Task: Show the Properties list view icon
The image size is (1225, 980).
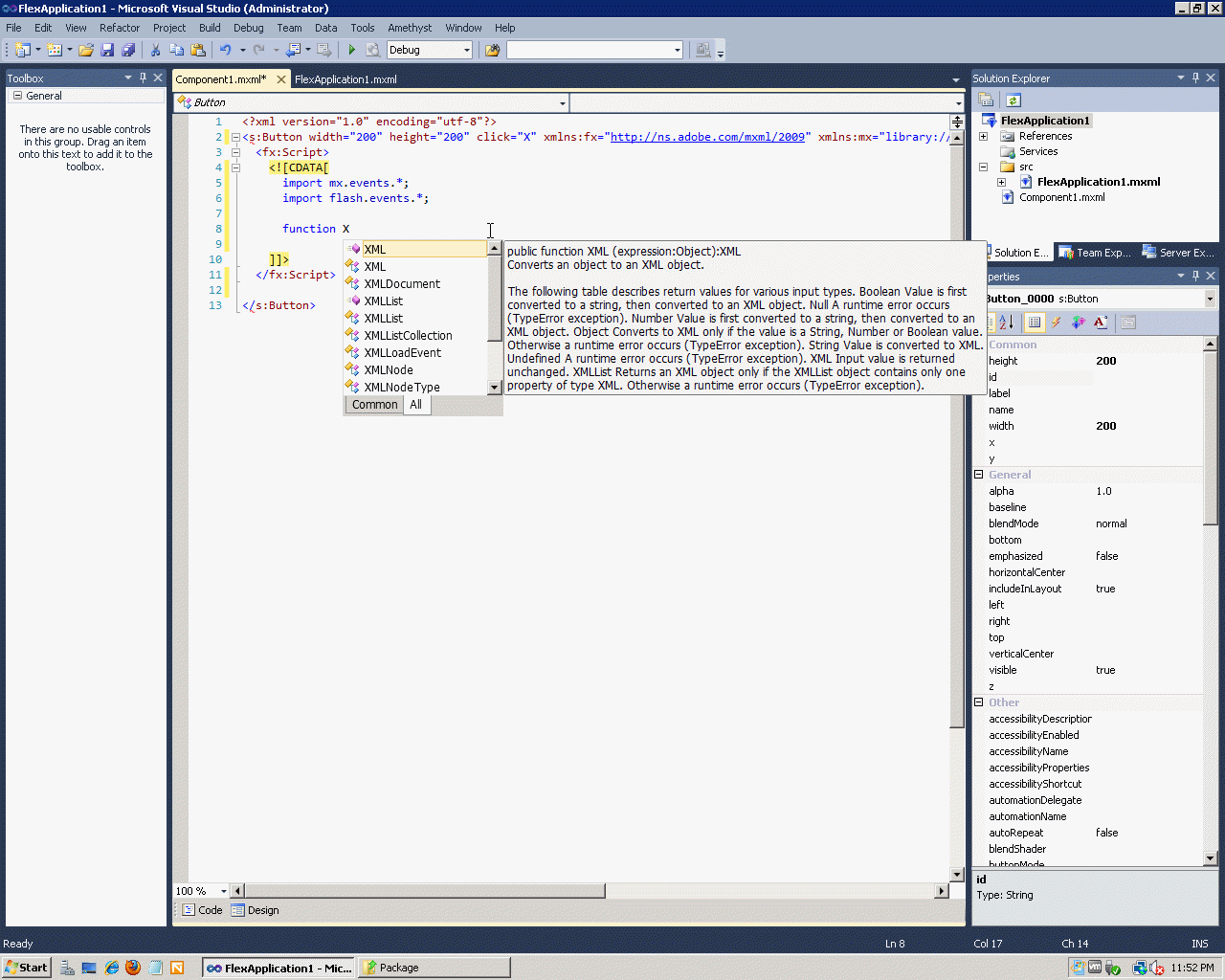Action: [1034, 323]
